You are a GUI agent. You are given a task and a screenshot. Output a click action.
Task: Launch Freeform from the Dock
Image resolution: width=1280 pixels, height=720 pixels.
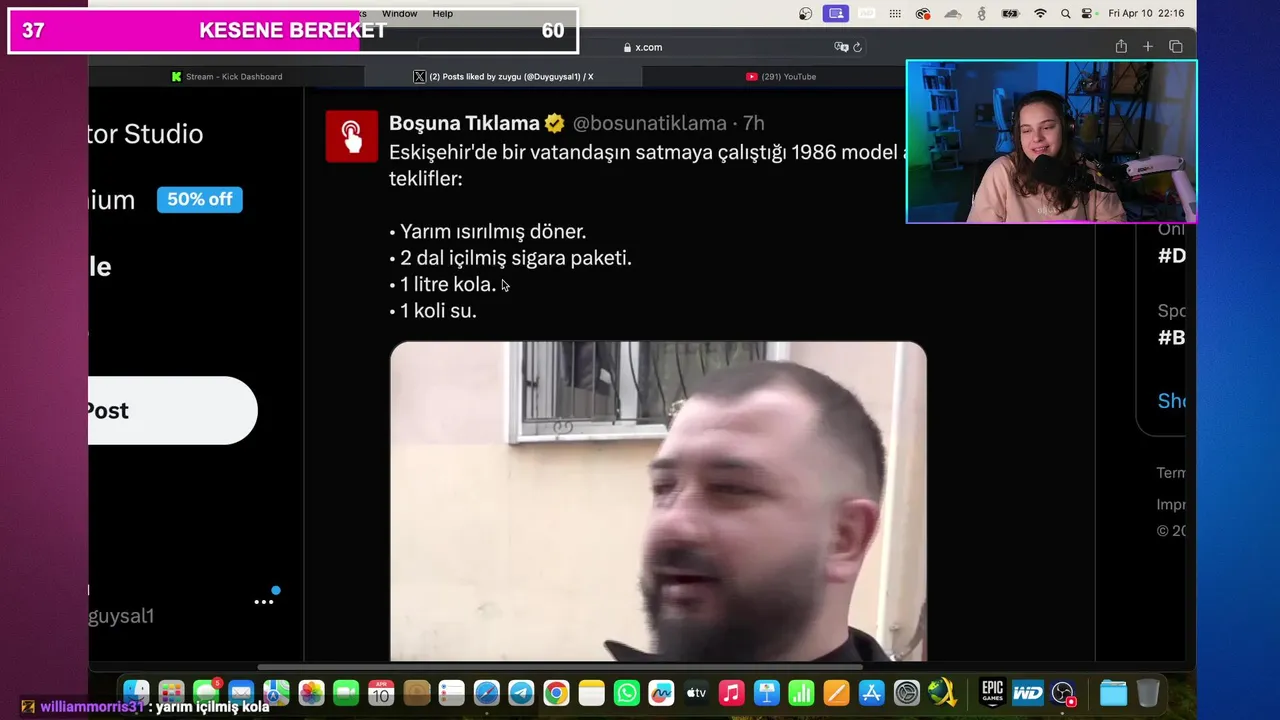[661, 693]
